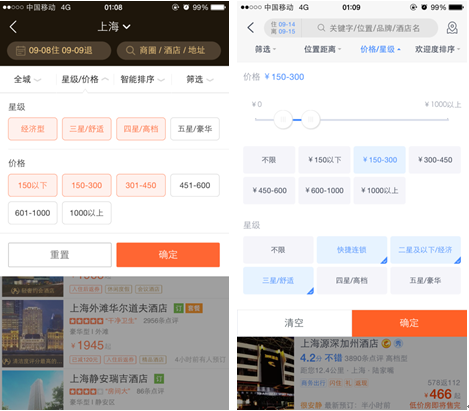Deselect the 150以下 price option
The image size is (469, 411).
[x=33, y=185]
